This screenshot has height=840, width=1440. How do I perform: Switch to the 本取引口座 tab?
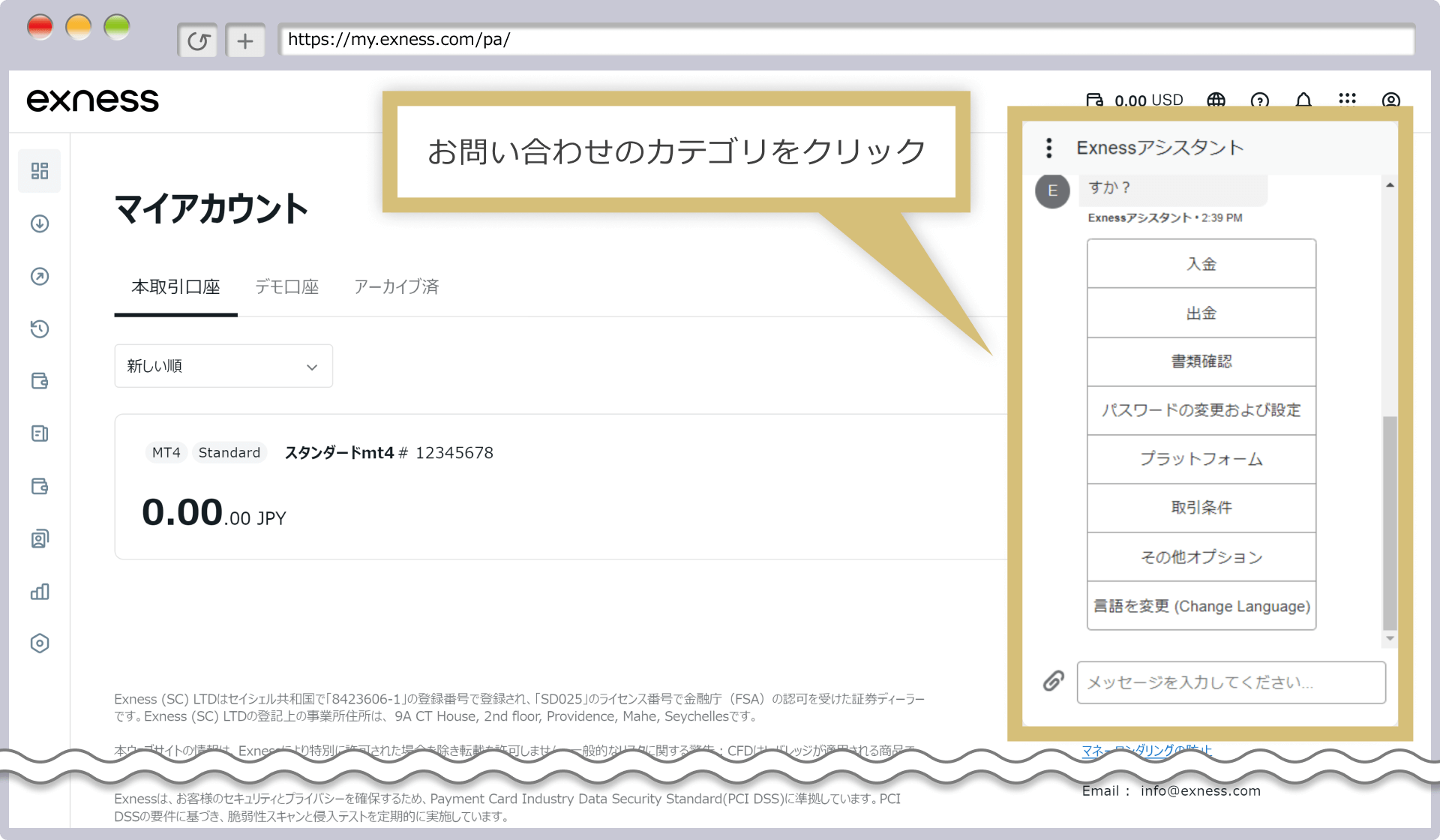point(175,287)
